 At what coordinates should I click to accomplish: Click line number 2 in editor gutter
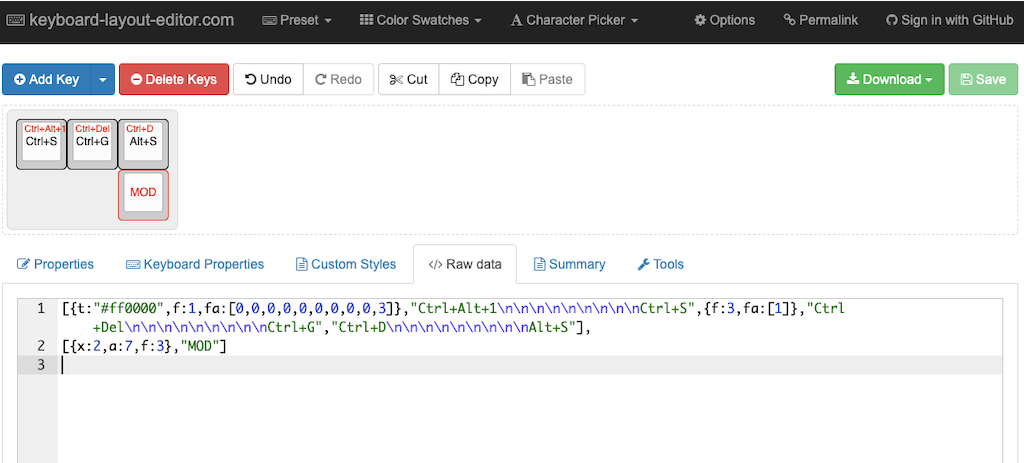pyautogui.click(x=41, y=346)
